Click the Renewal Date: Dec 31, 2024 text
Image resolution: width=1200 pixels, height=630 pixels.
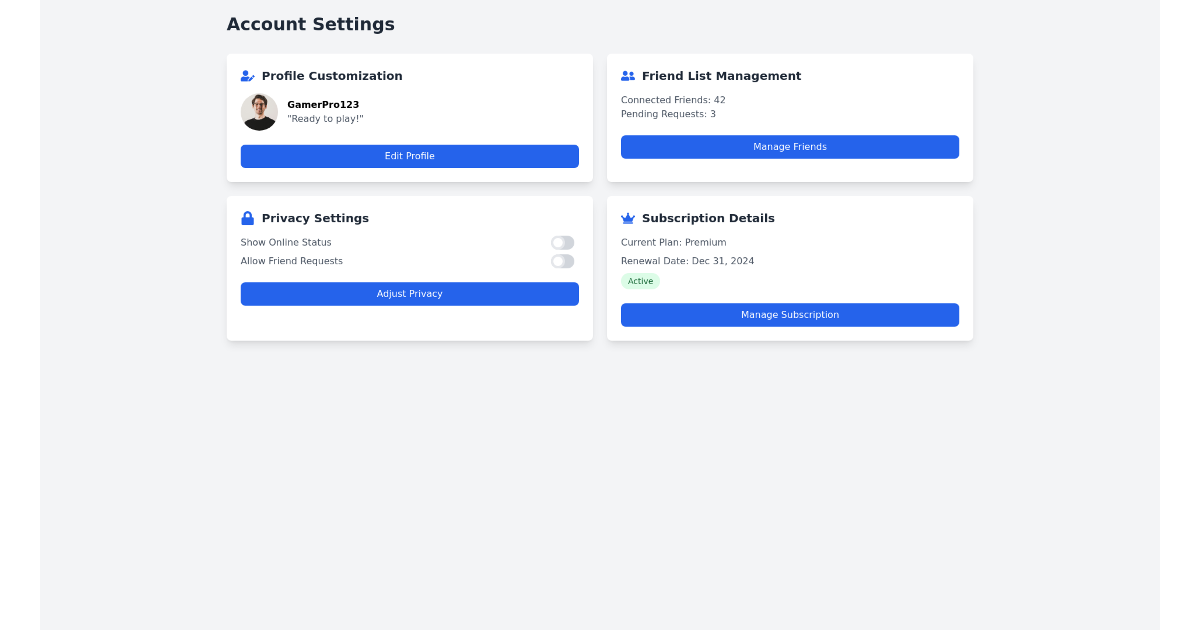pyautogui.click(x=688, y=261)
